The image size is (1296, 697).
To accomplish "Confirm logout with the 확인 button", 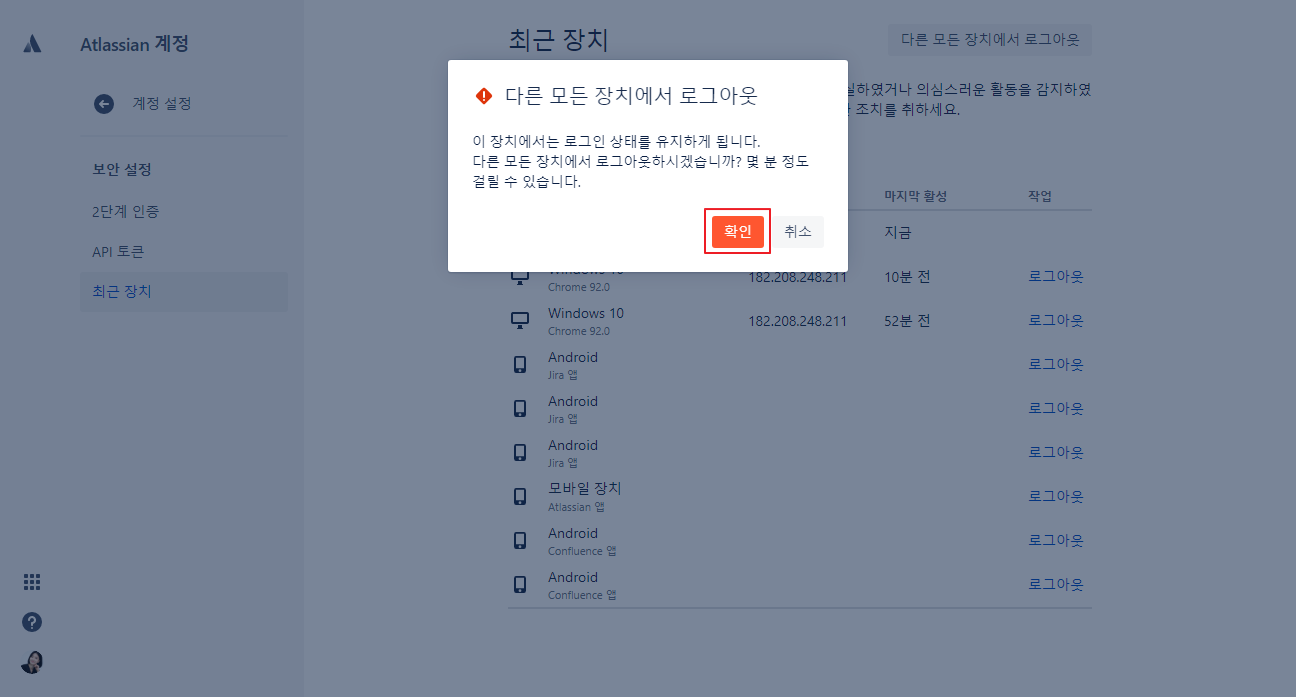I will (738, 231).
